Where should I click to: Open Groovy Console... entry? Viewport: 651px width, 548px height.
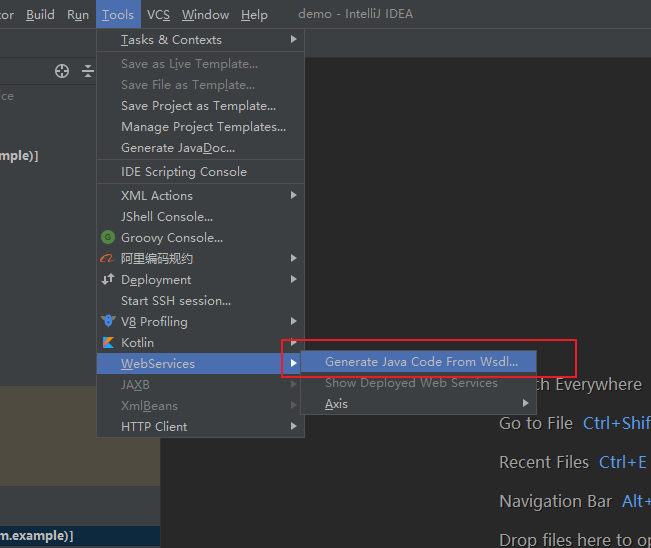pyautogui.click(x=201, y=237)
